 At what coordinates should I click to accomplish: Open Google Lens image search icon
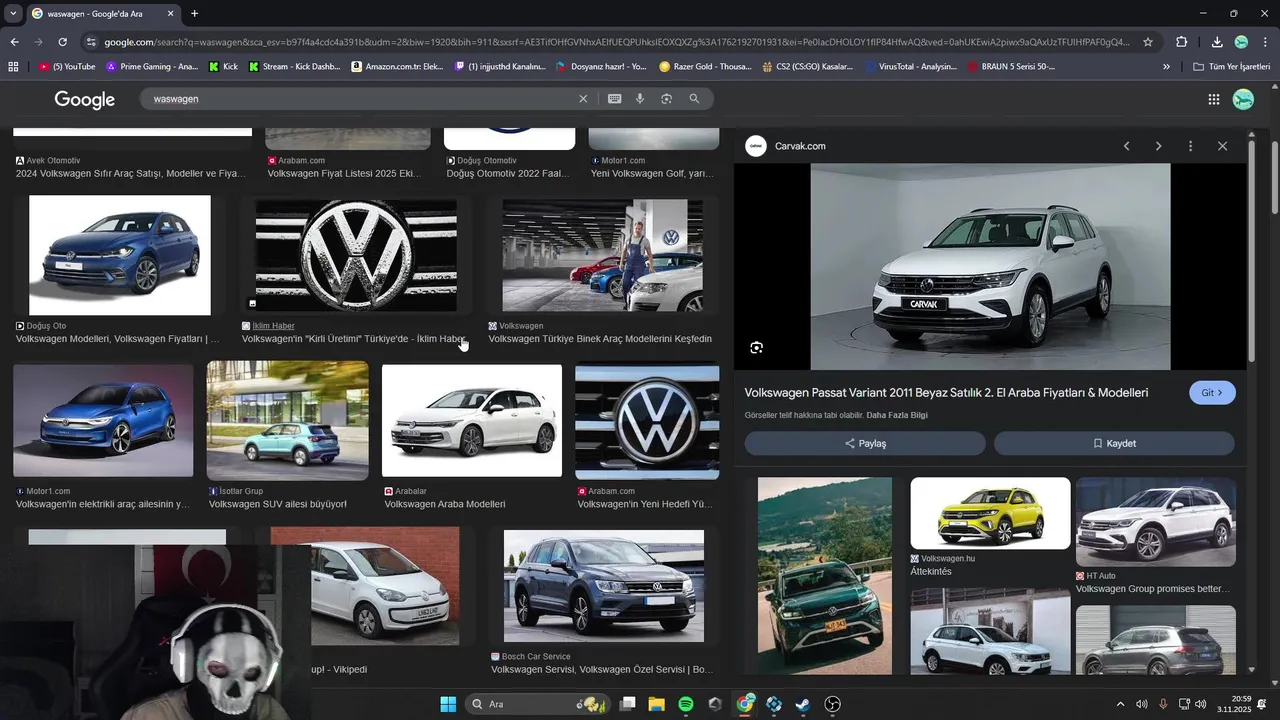coord(666,99)
